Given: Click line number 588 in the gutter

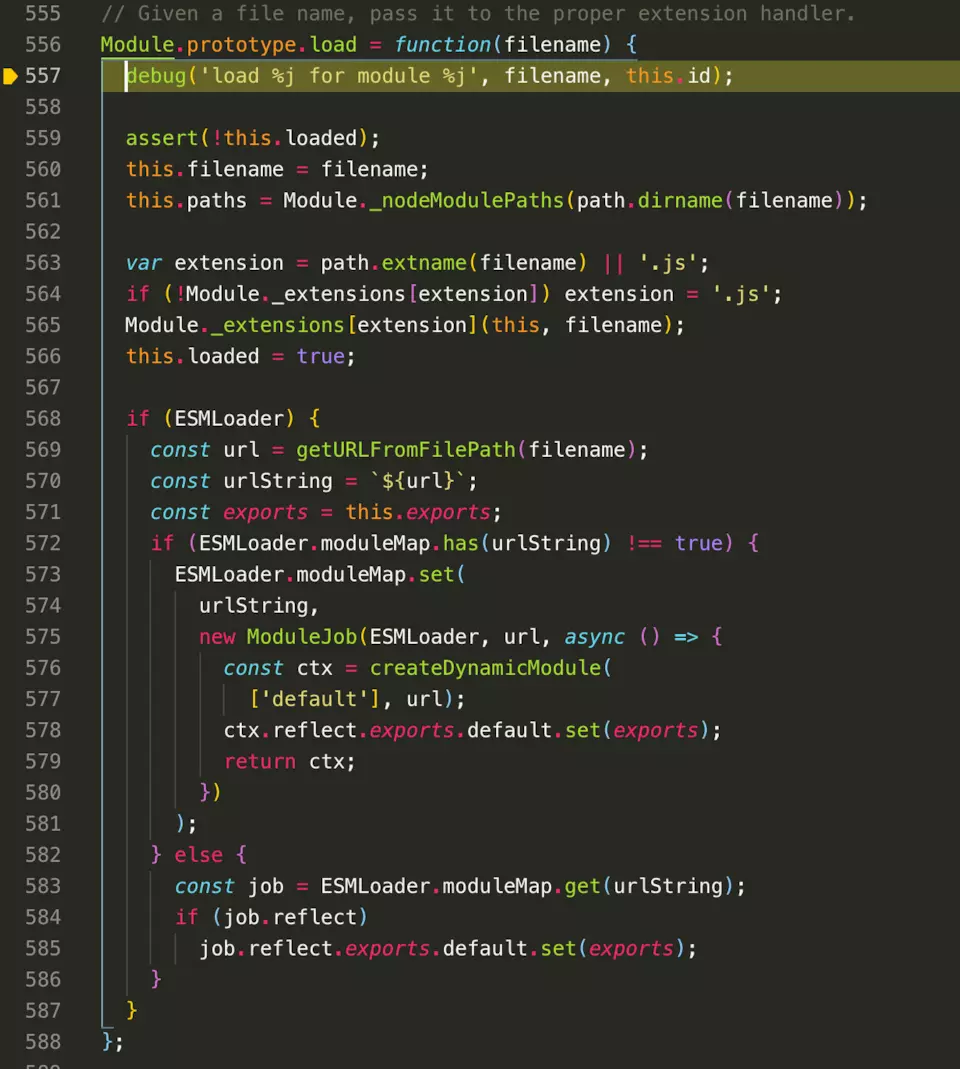Looking at the screenshot, I should point(43,1041).
